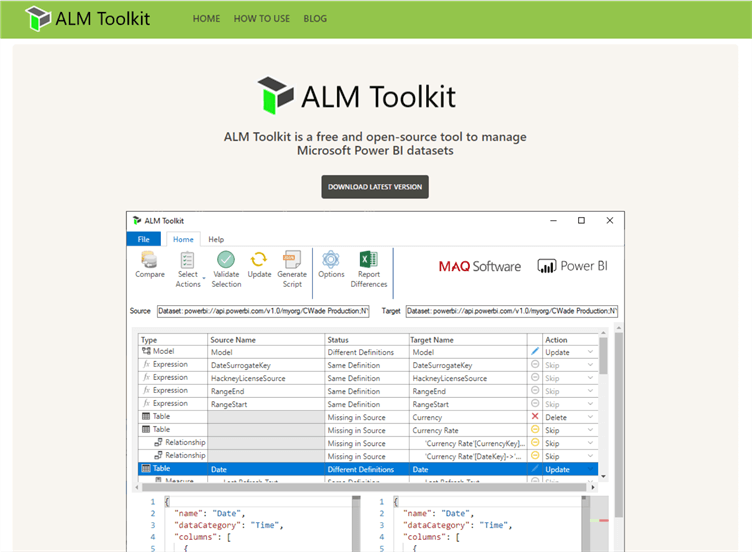Screen dimensions: 752x552
Task: Click the Currency target name cell
Action: pos(468,417)
